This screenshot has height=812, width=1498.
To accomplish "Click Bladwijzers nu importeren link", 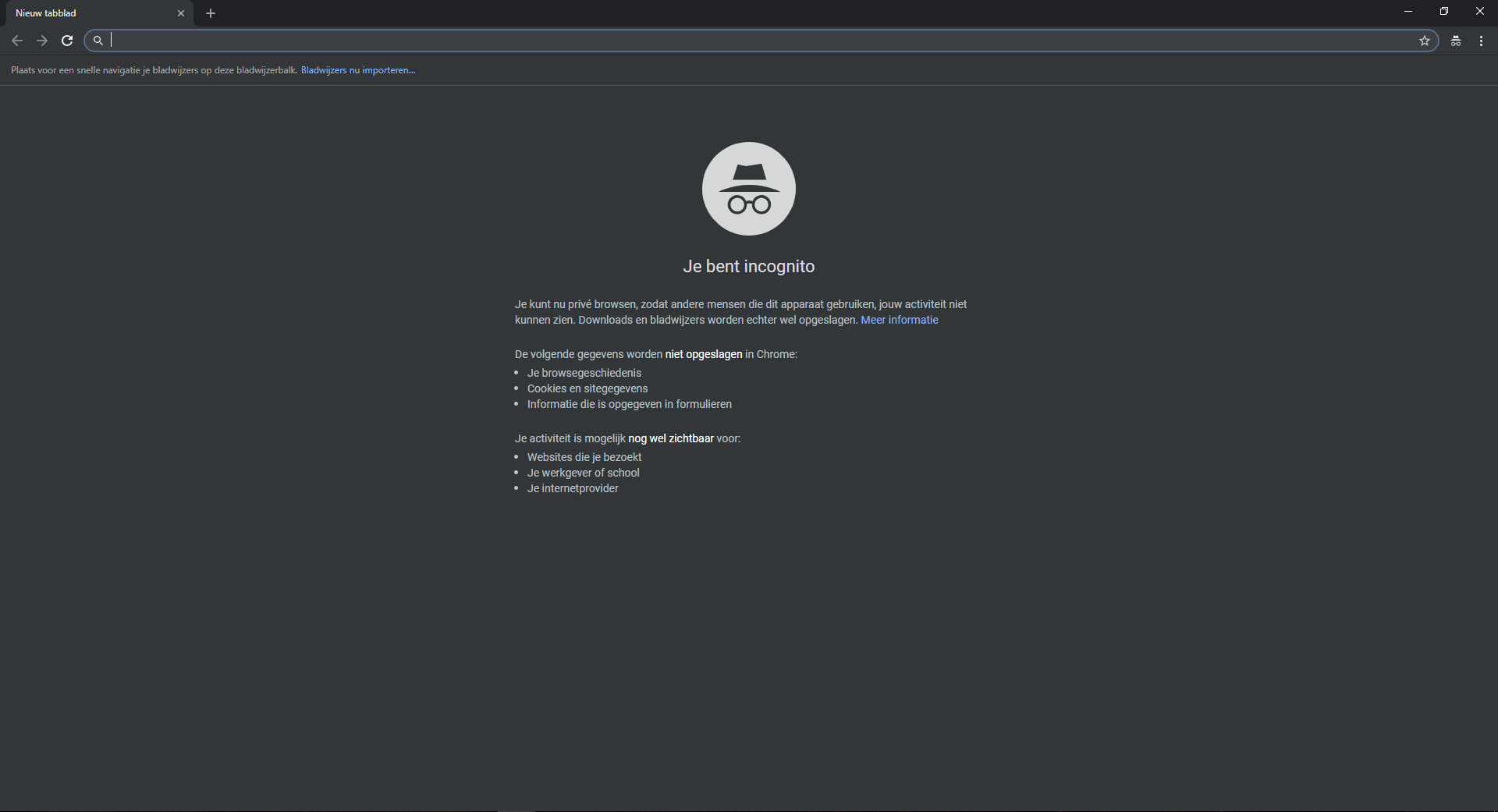I will 358,70.
